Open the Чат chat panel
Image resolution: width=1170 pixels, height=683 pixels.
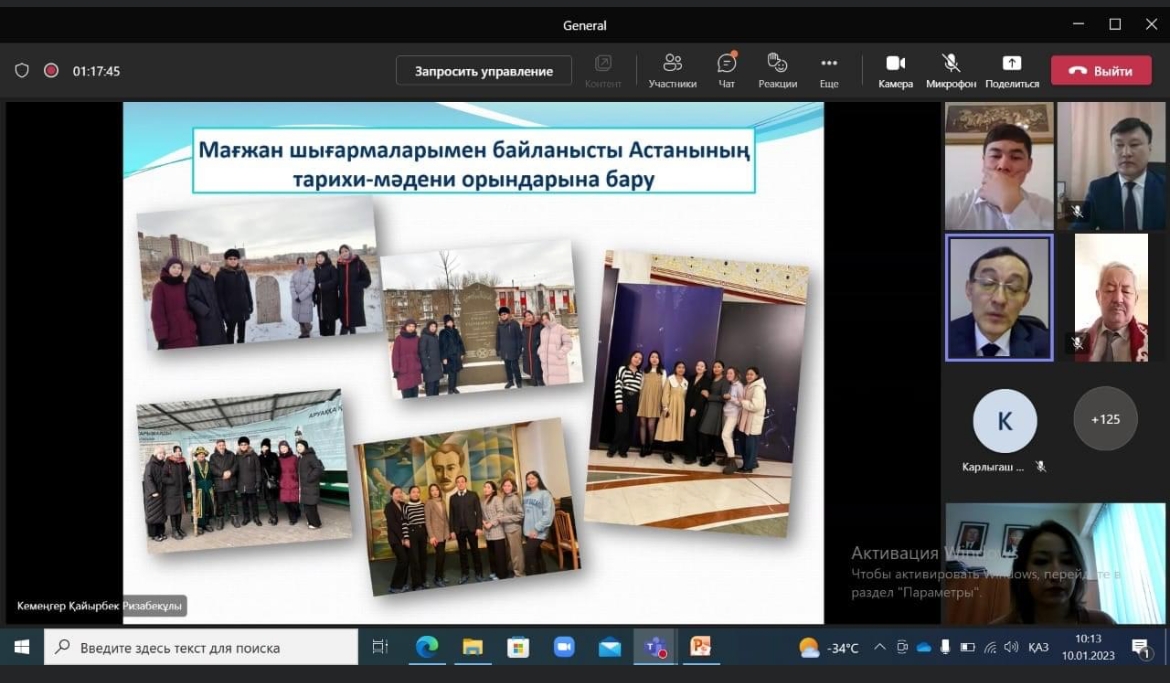click(727, 70)
